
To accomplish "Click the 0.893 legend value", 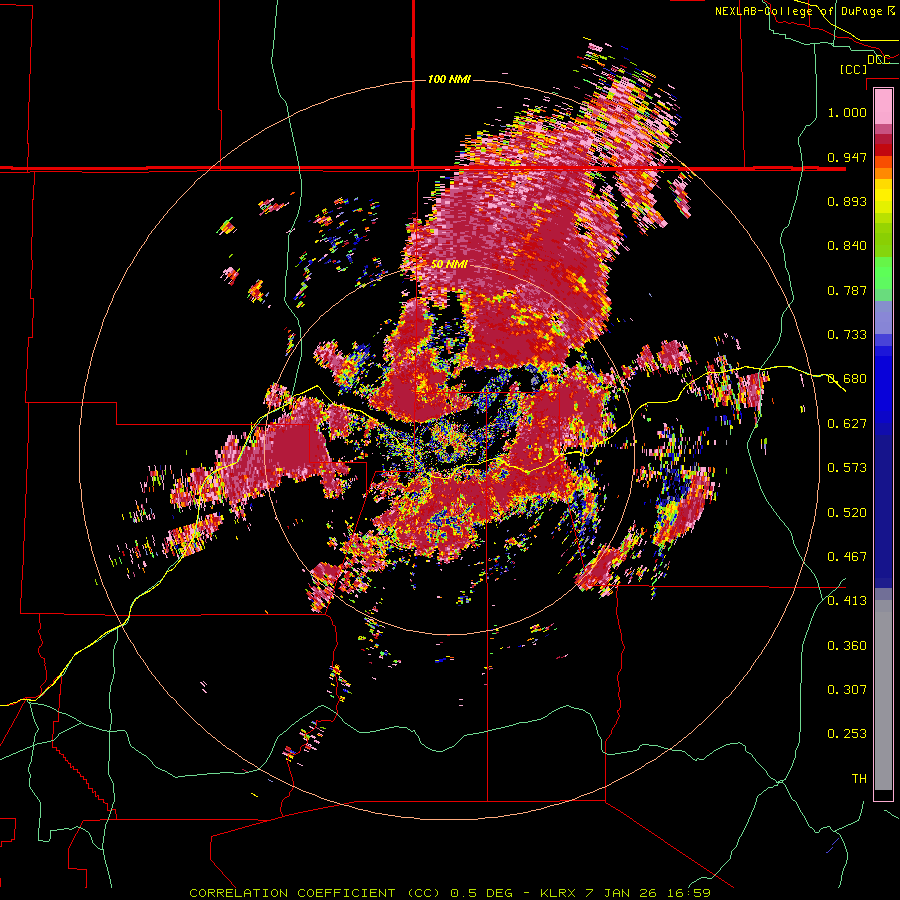I will click(847, 201).
